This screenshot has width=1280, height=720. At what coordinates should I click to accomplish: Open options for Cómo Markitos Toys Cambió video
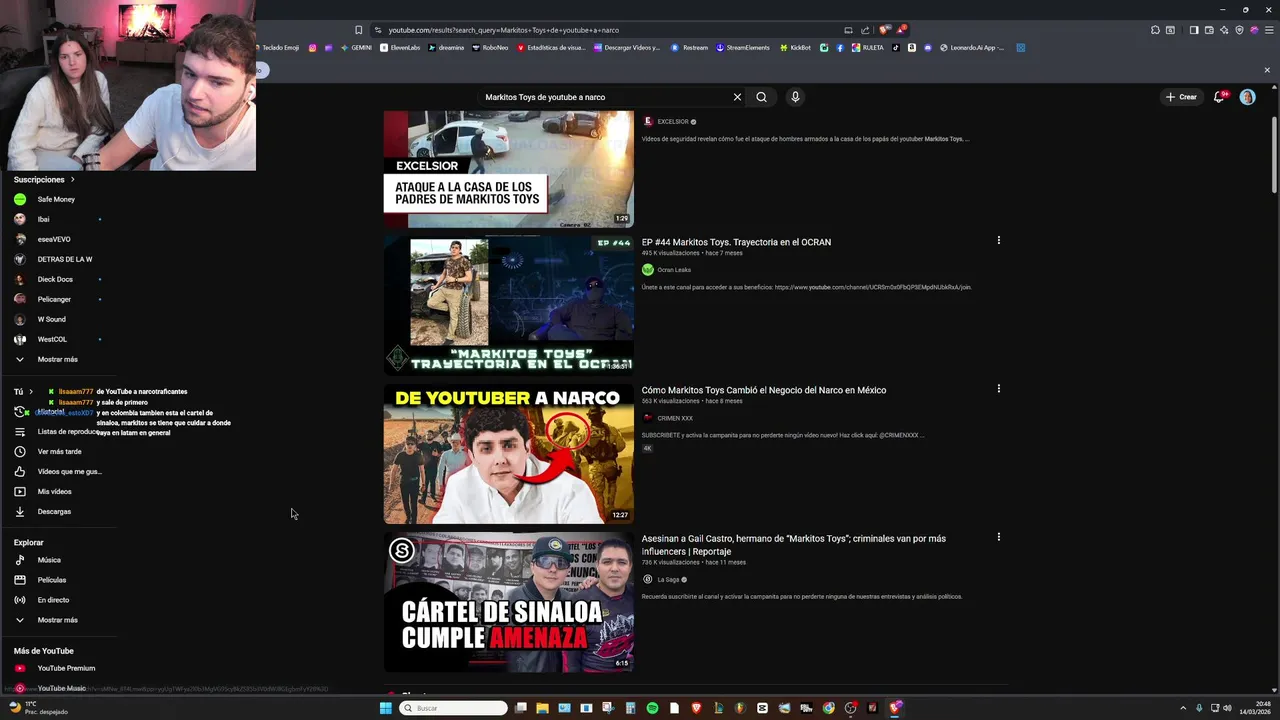998,388
